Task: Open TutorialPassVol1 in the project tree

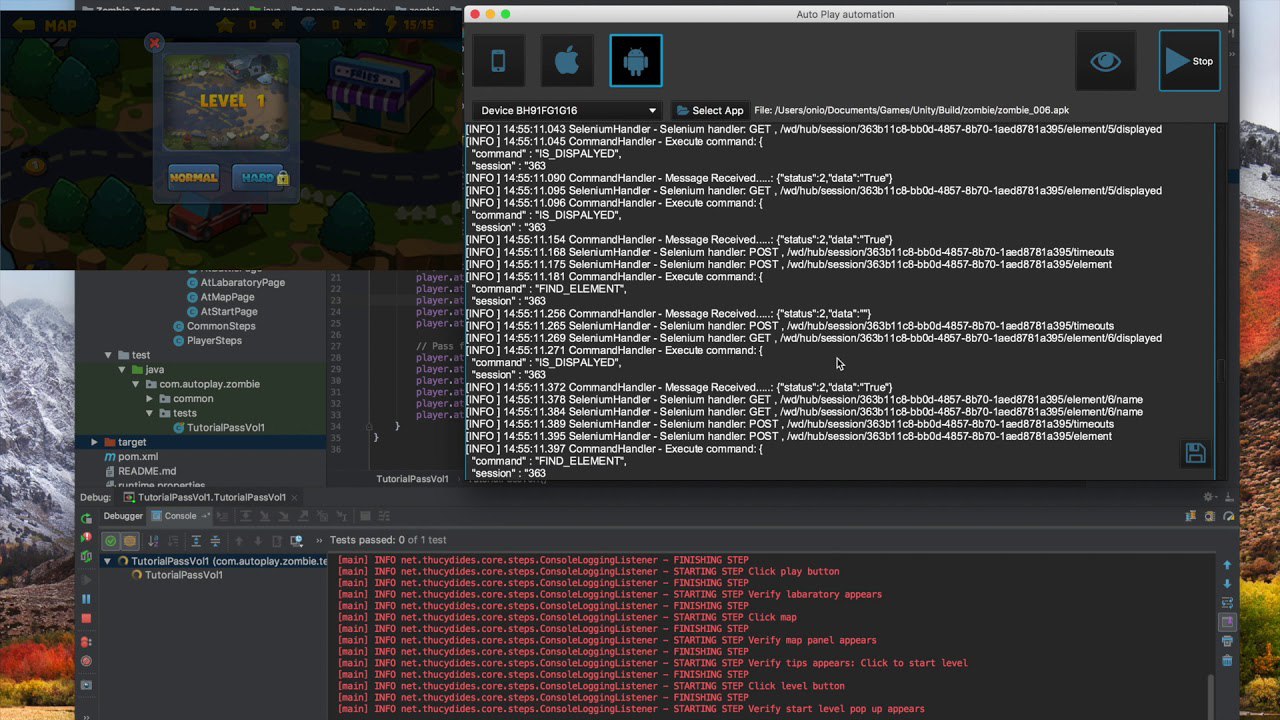Action: (x=218, y=427)
